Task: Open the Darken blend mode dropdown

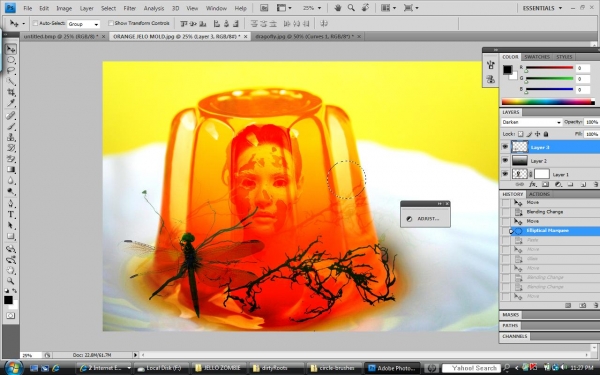Action: (531, 122)
